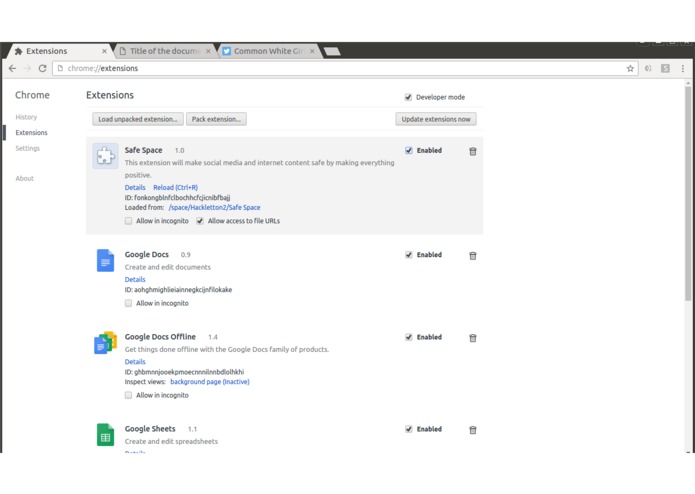
Task: Click the Safe Space puzzle piece icon
Action: pos(105,156)
